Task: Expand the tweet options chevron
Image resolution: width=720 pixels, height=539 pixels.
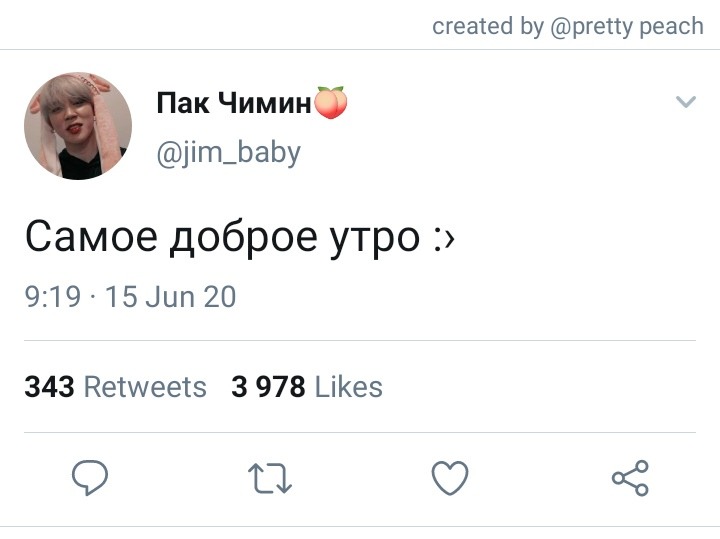Action: [x=686, y=101]
